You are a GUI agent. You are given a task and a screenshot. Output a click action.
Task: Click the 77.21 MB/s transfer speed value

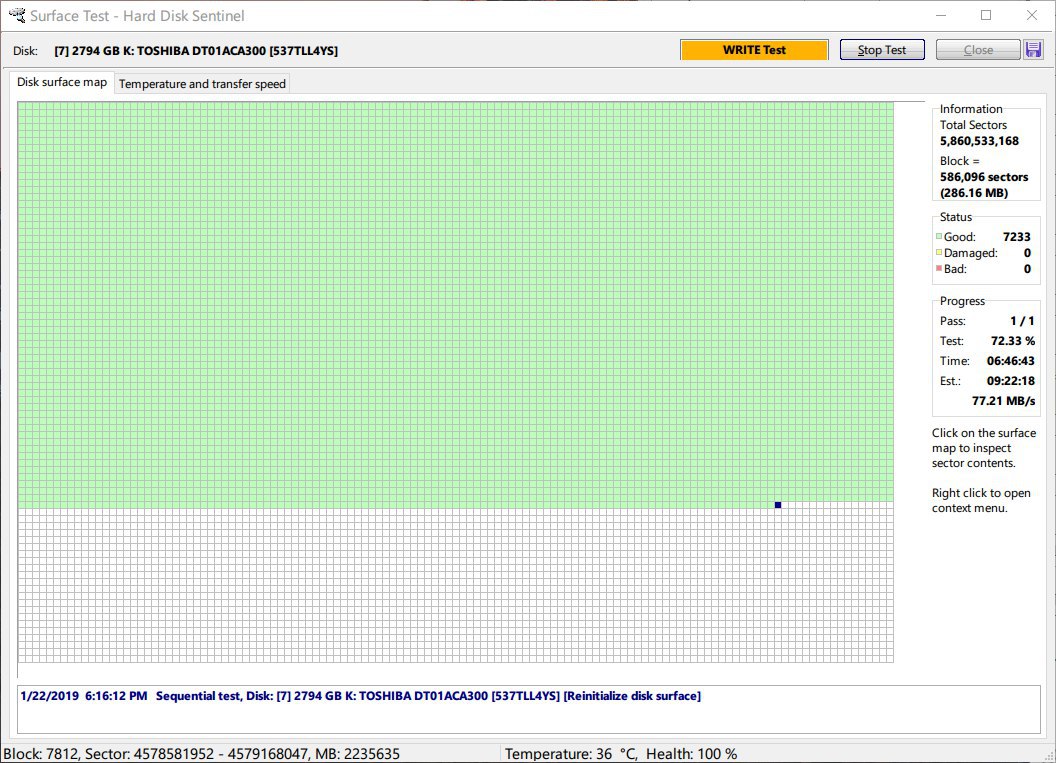click(1003, 401)
